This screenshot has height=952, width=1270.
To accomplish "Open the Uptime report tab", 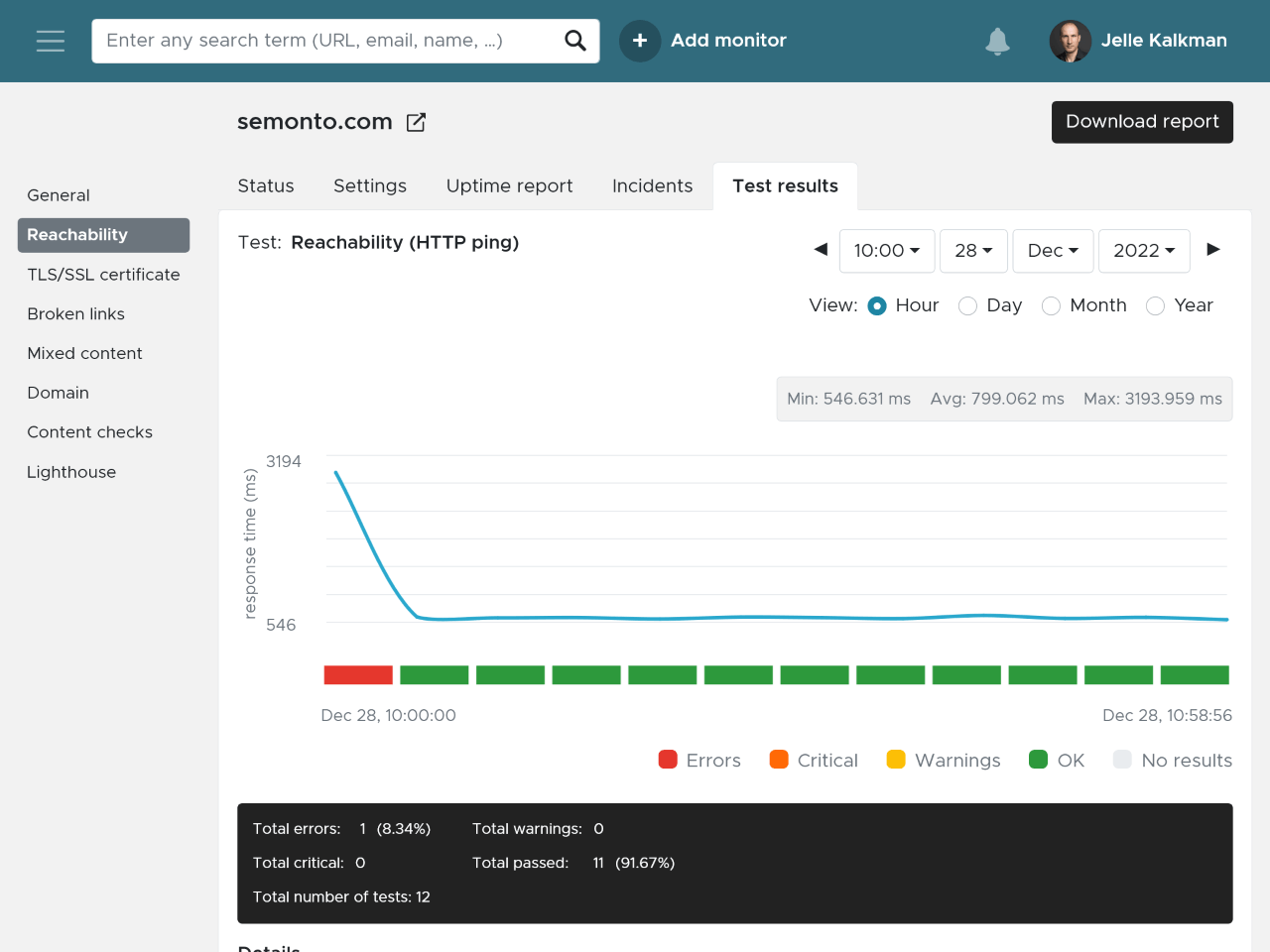I will click(509, 186).
